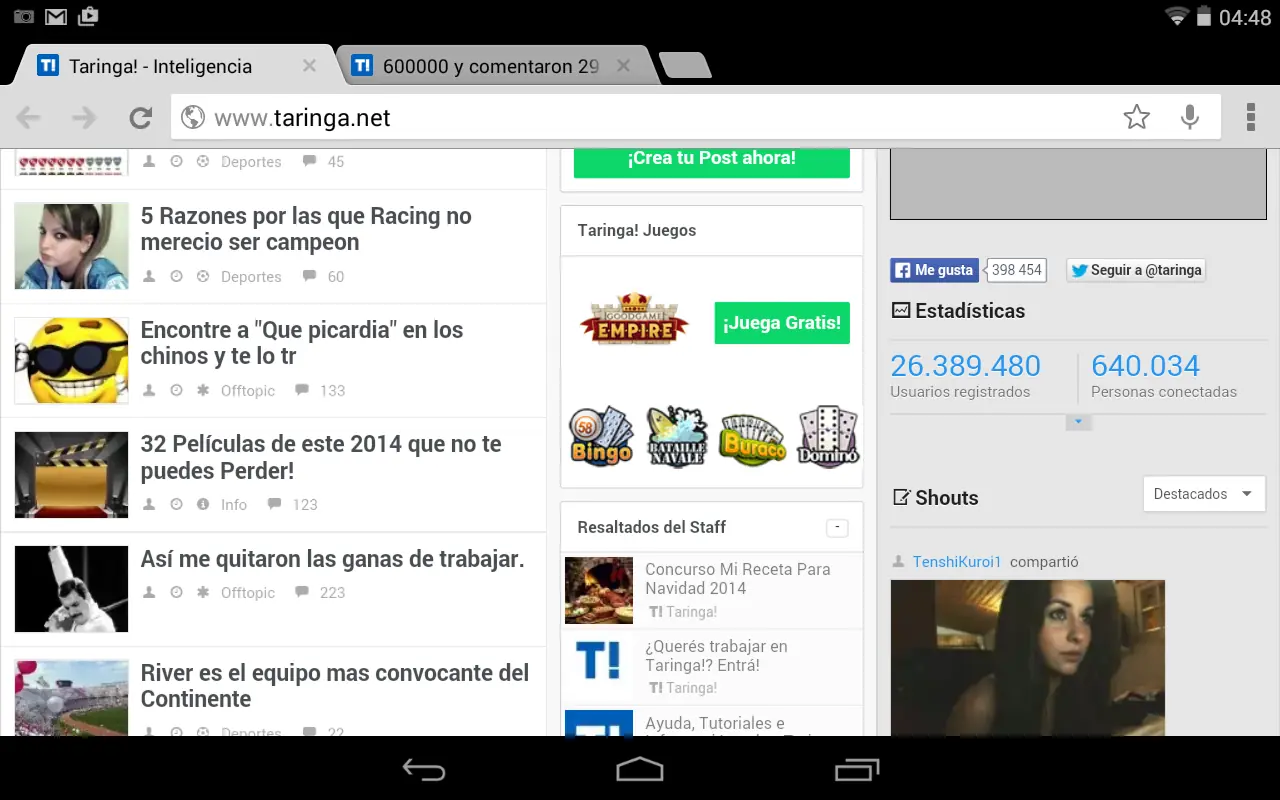This screenshot has width=1280, height=800.
Task: Click the '¡Juega Gratis!' button
Action: click(782, 323)
